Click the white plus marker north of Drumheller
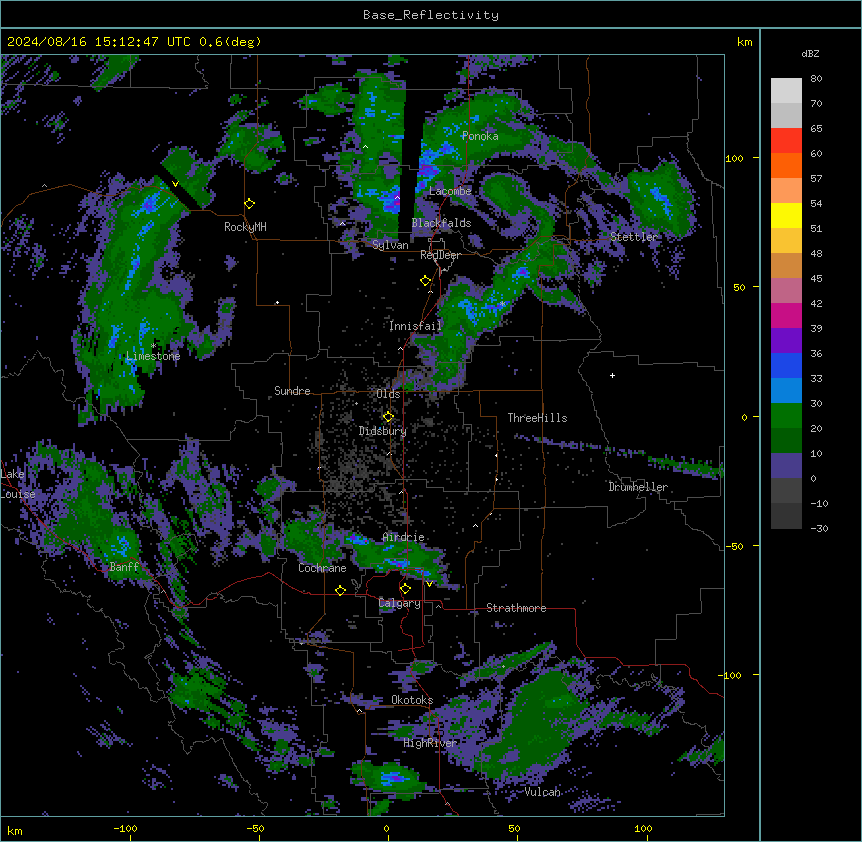This screenshot has width=862, height=842. (x=612, y=375)
